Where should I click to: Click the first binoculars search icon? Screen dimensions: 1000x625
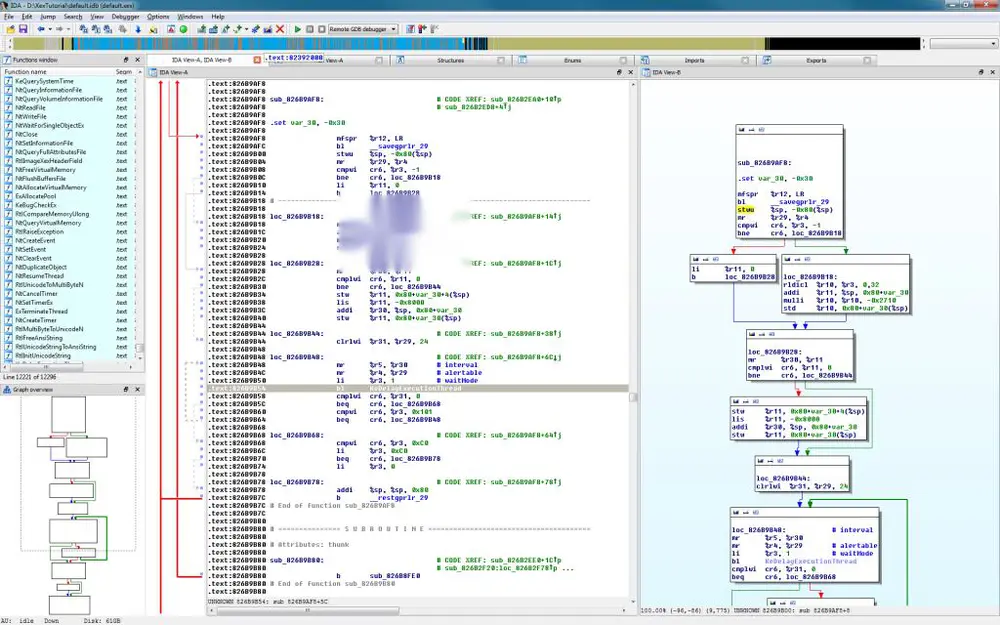[84, 29]
